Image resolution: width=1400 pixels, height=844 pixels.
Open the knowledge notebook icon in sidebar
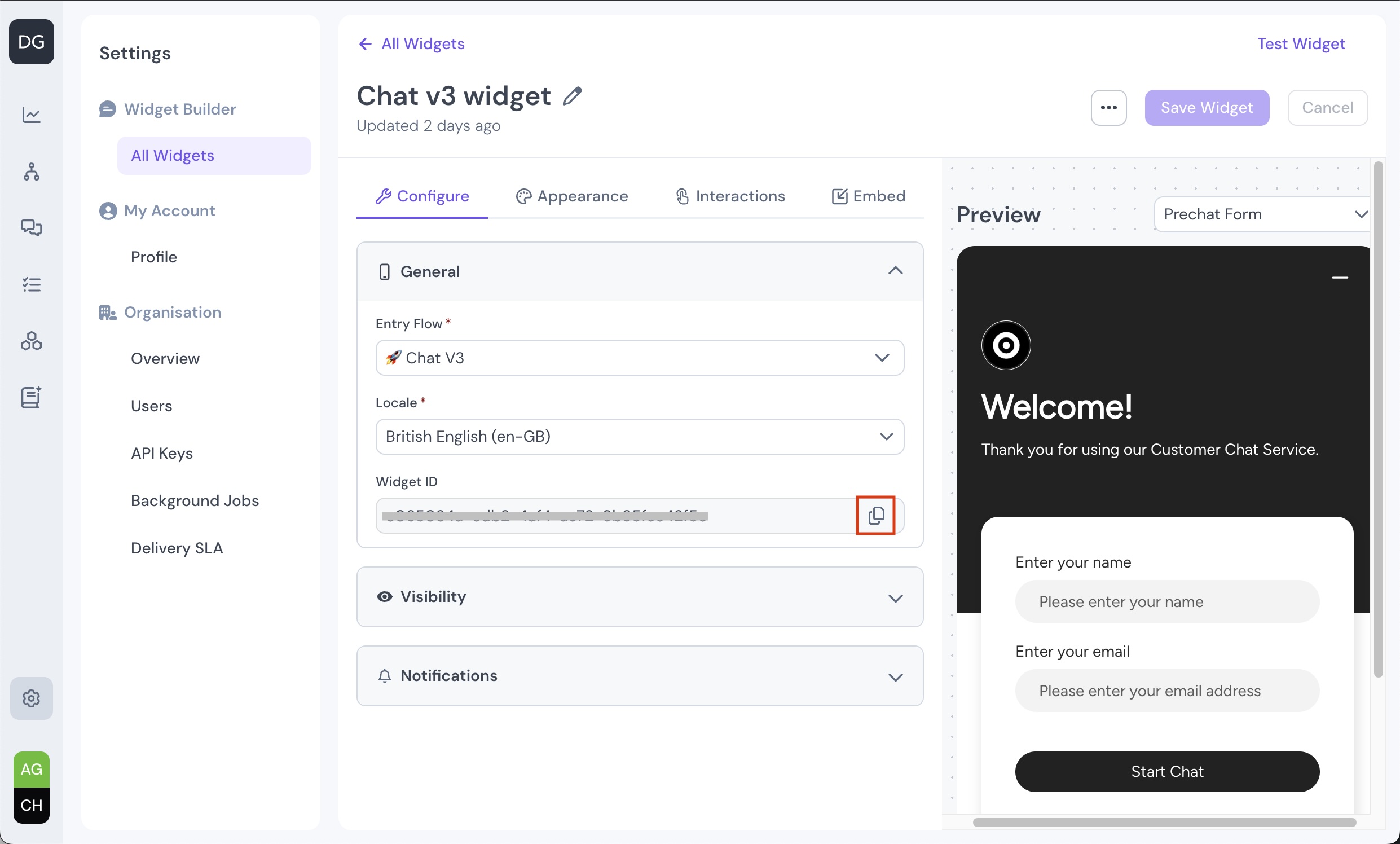pyautogui.click(x=31, y=397)
